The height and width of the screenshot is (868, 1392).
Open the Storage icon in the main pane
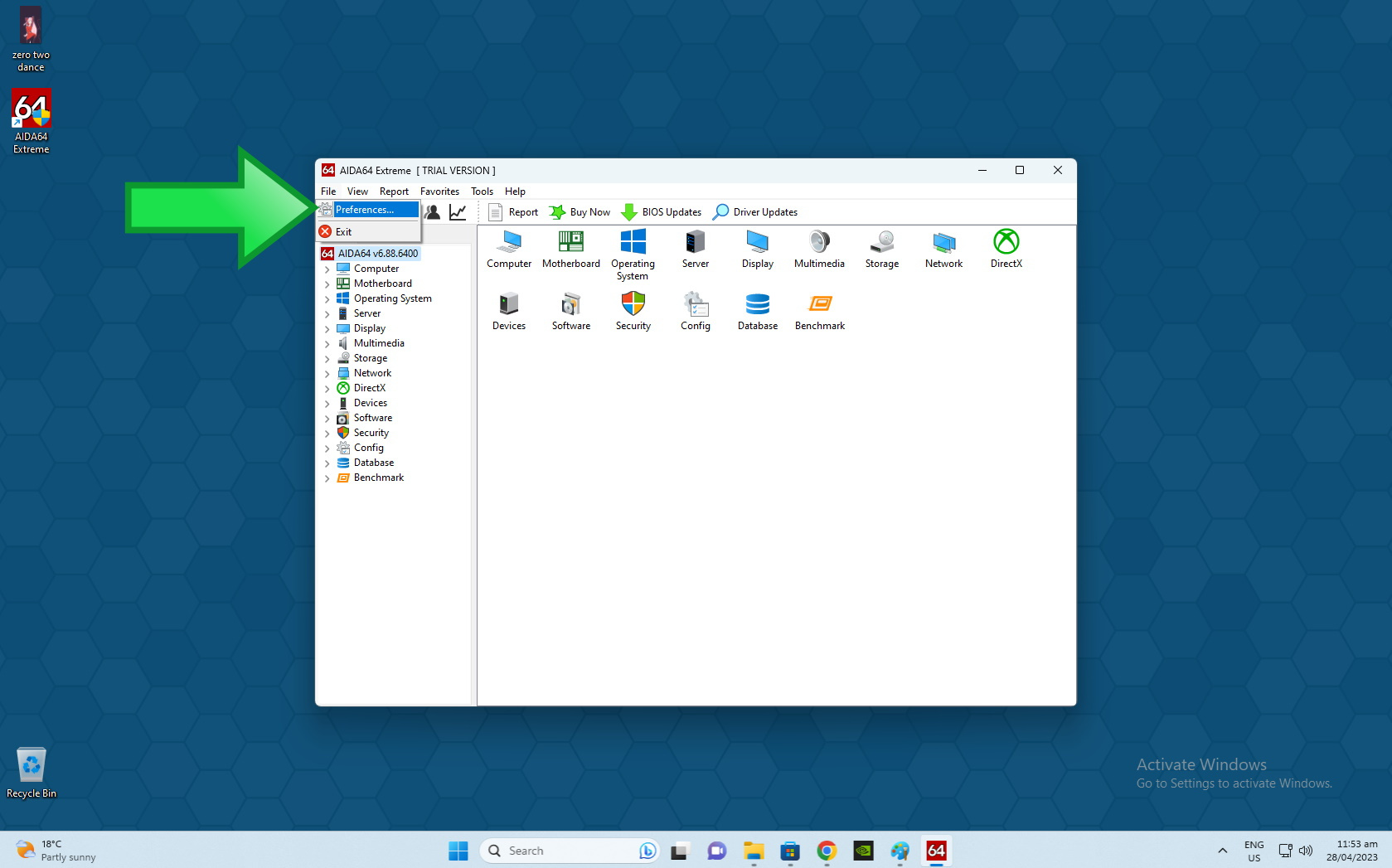(881, 249)
